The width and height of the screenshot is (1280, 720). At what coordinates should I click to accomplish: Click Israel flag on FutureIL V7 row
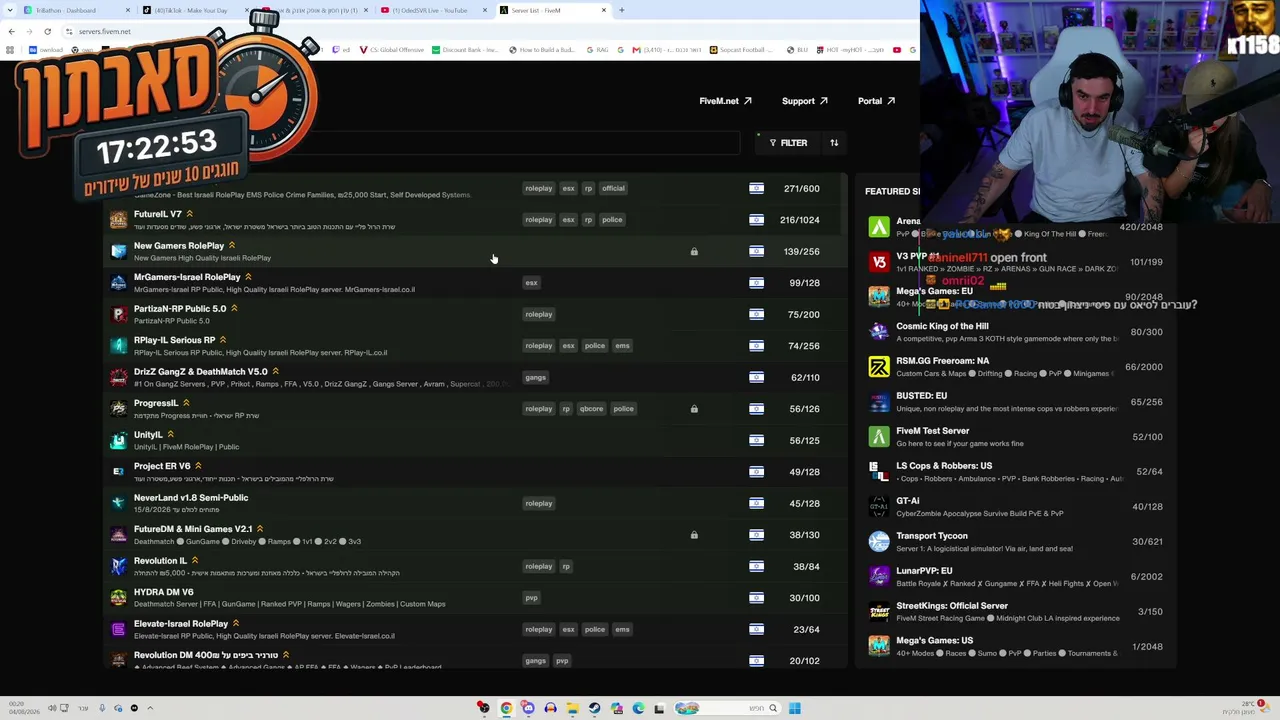pos(756,220)
